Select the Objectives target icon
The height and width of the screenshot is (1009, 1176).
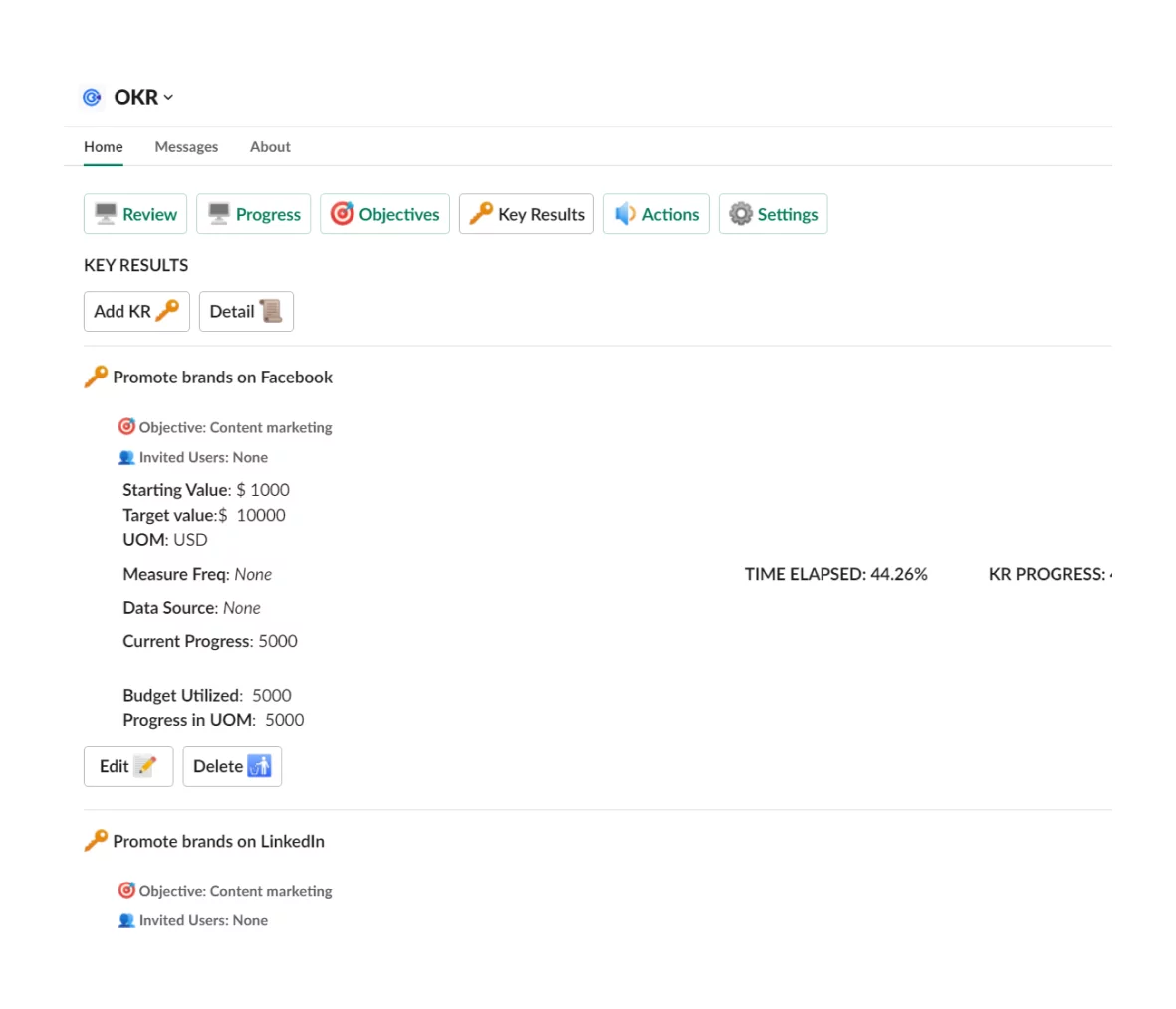click(x=343, y=213)
